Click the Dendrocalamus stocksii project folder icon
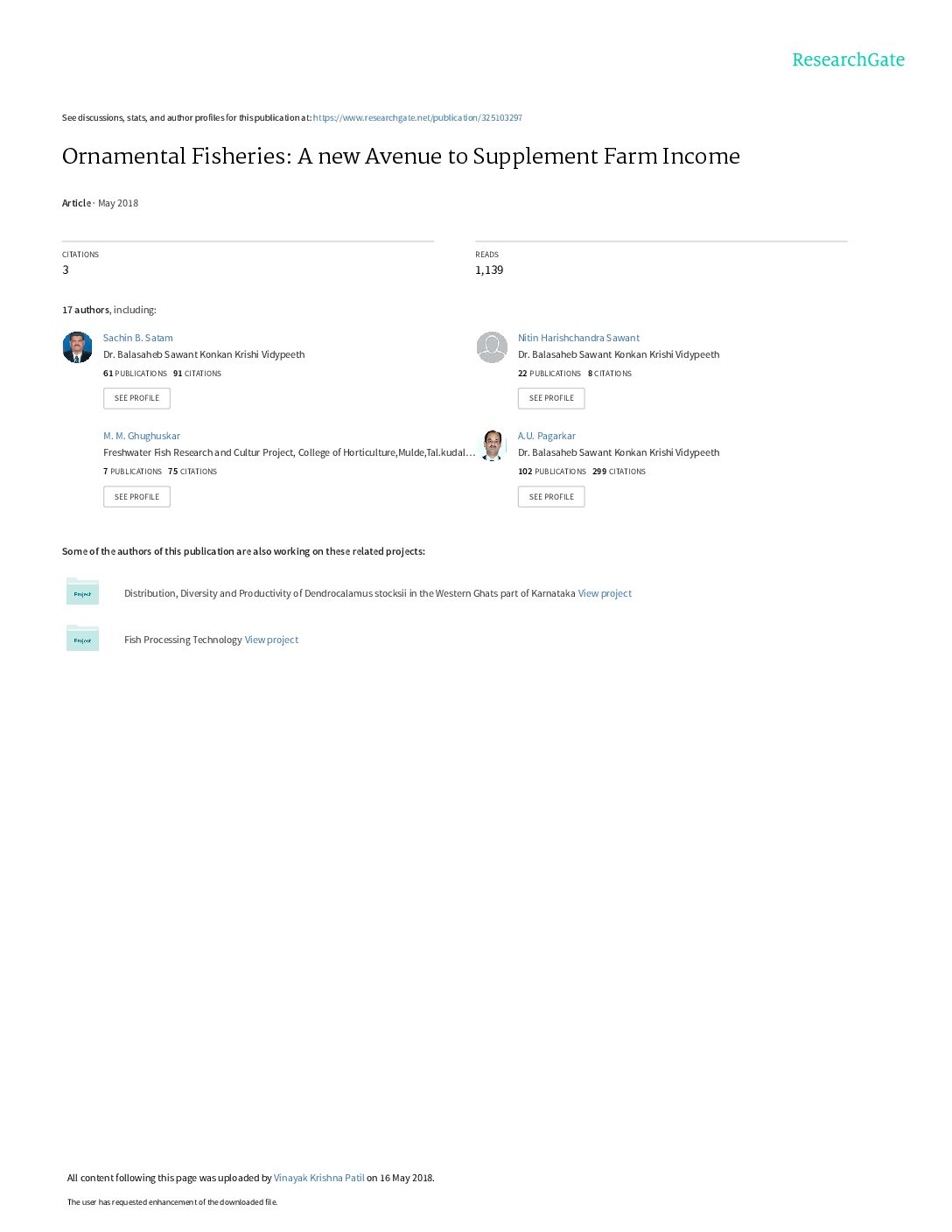952x1232 pixels. [x=82, y=592]
